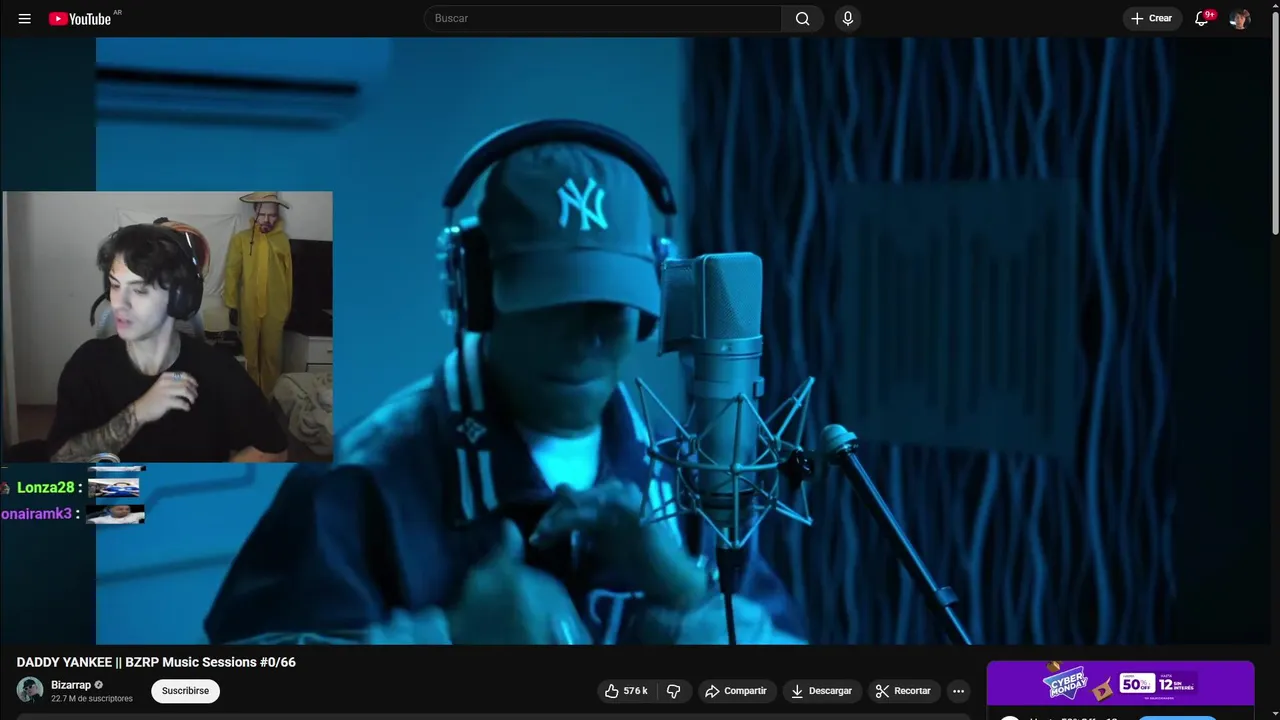1280x720 pixels.
Task: Open the account avatar menu
Action: 1240,18
